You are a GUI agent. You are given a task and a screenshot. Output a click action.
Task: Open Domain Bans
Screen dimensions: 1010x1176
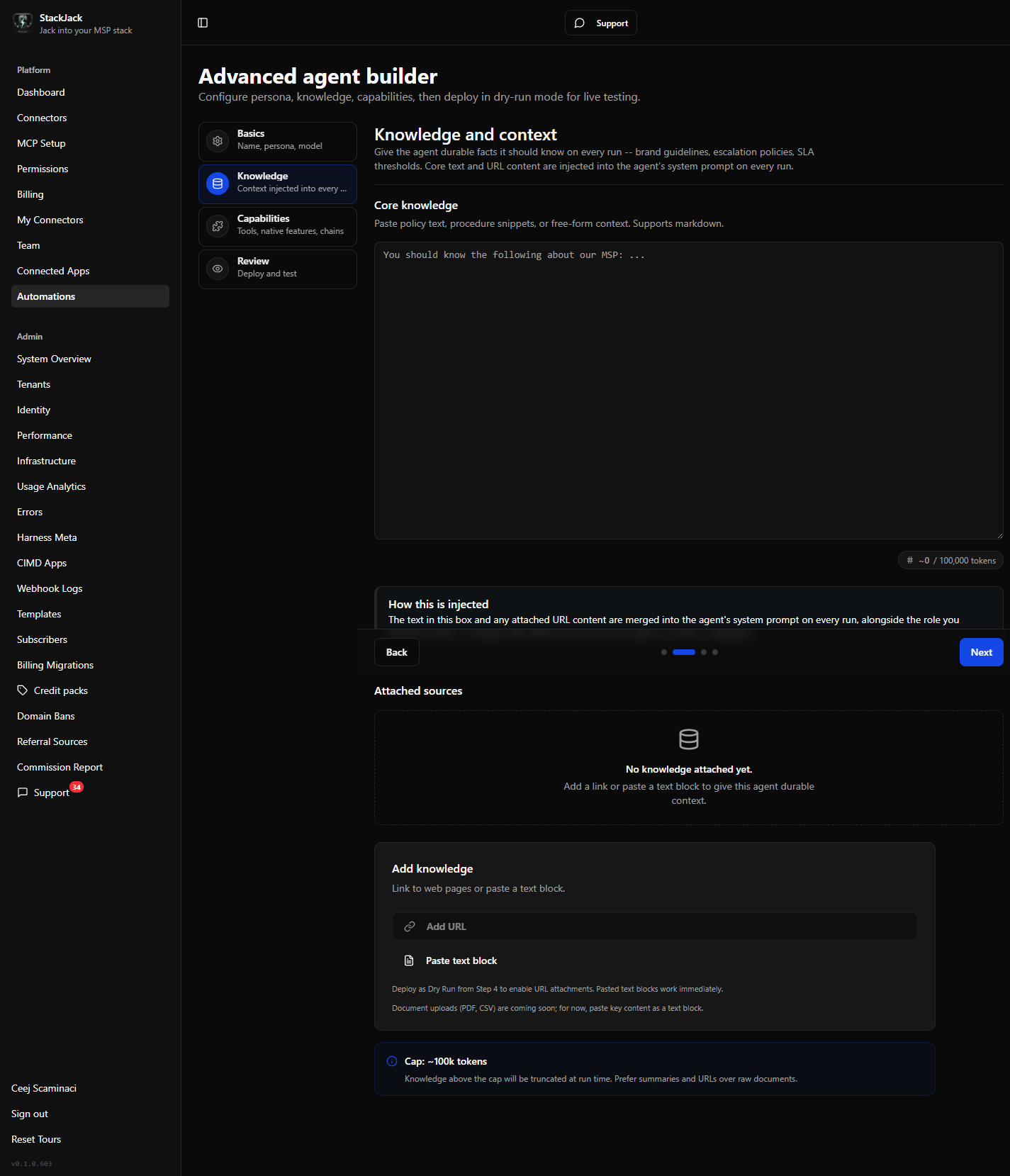(90, 716)
